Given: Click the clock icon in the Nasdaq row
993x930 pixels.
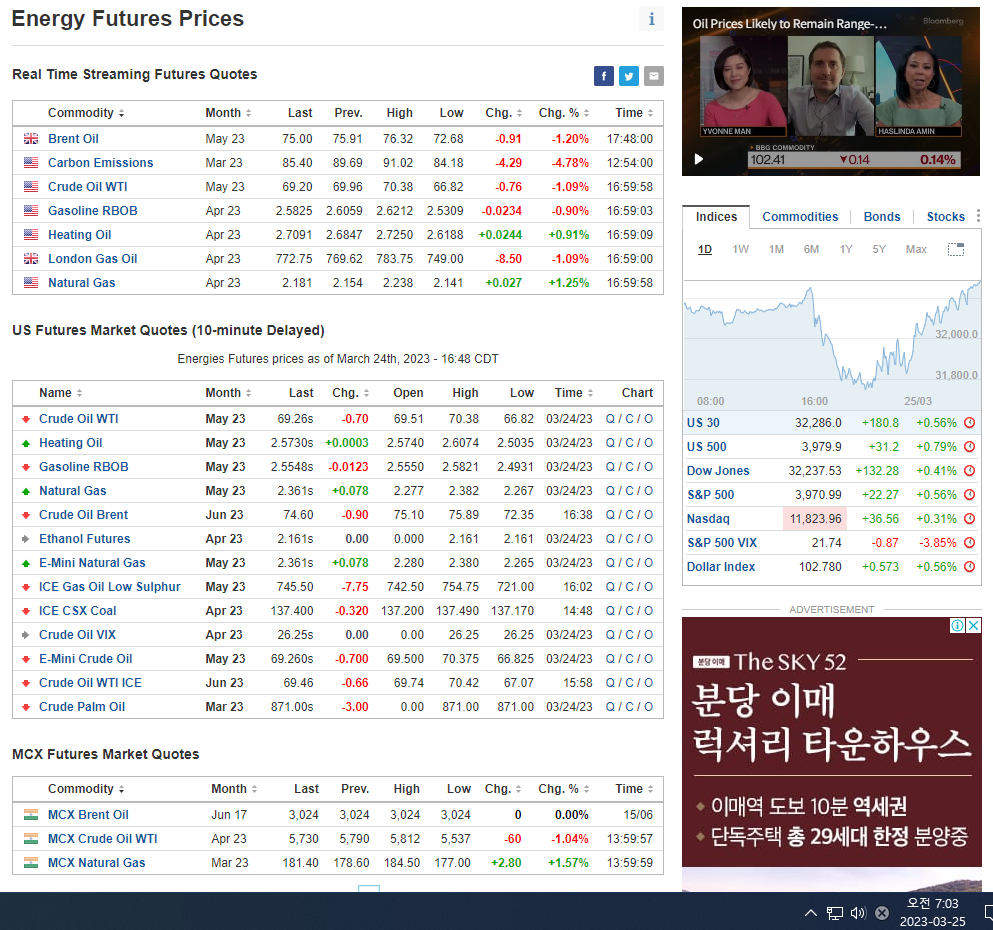Looking at the screenshot, I should pos(970,519).
